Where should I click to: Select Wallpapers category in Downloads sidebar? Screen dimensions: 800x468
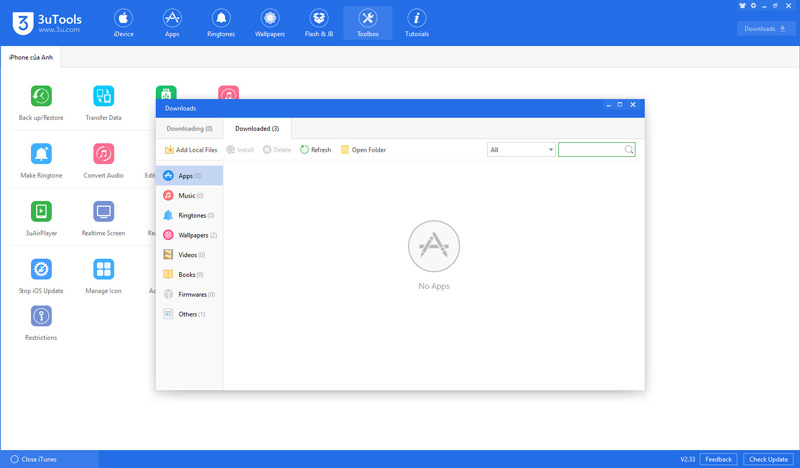[x=189, y=235]
